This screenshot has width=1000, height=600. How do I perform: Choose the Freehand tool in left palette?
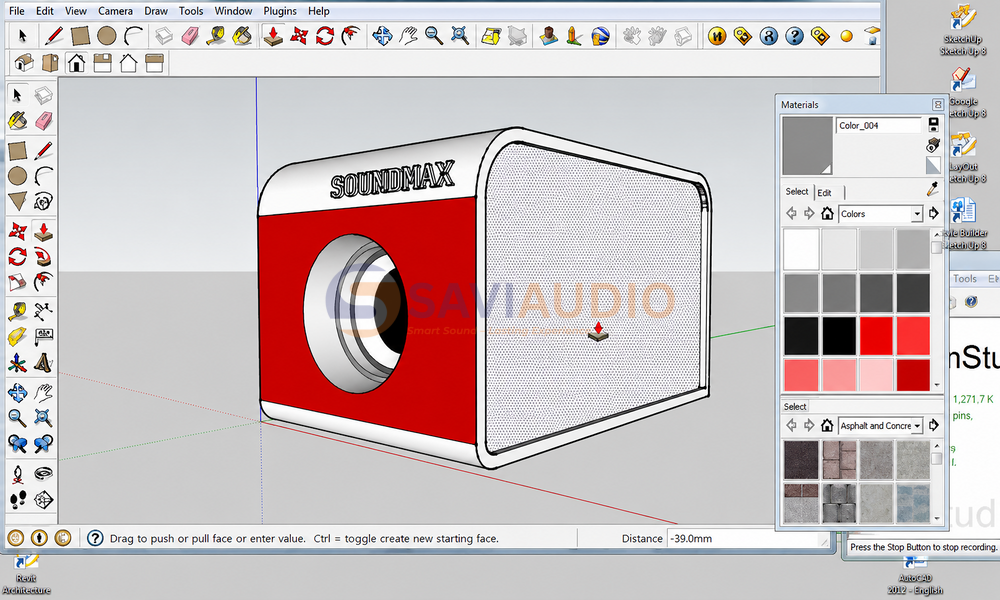43,201
